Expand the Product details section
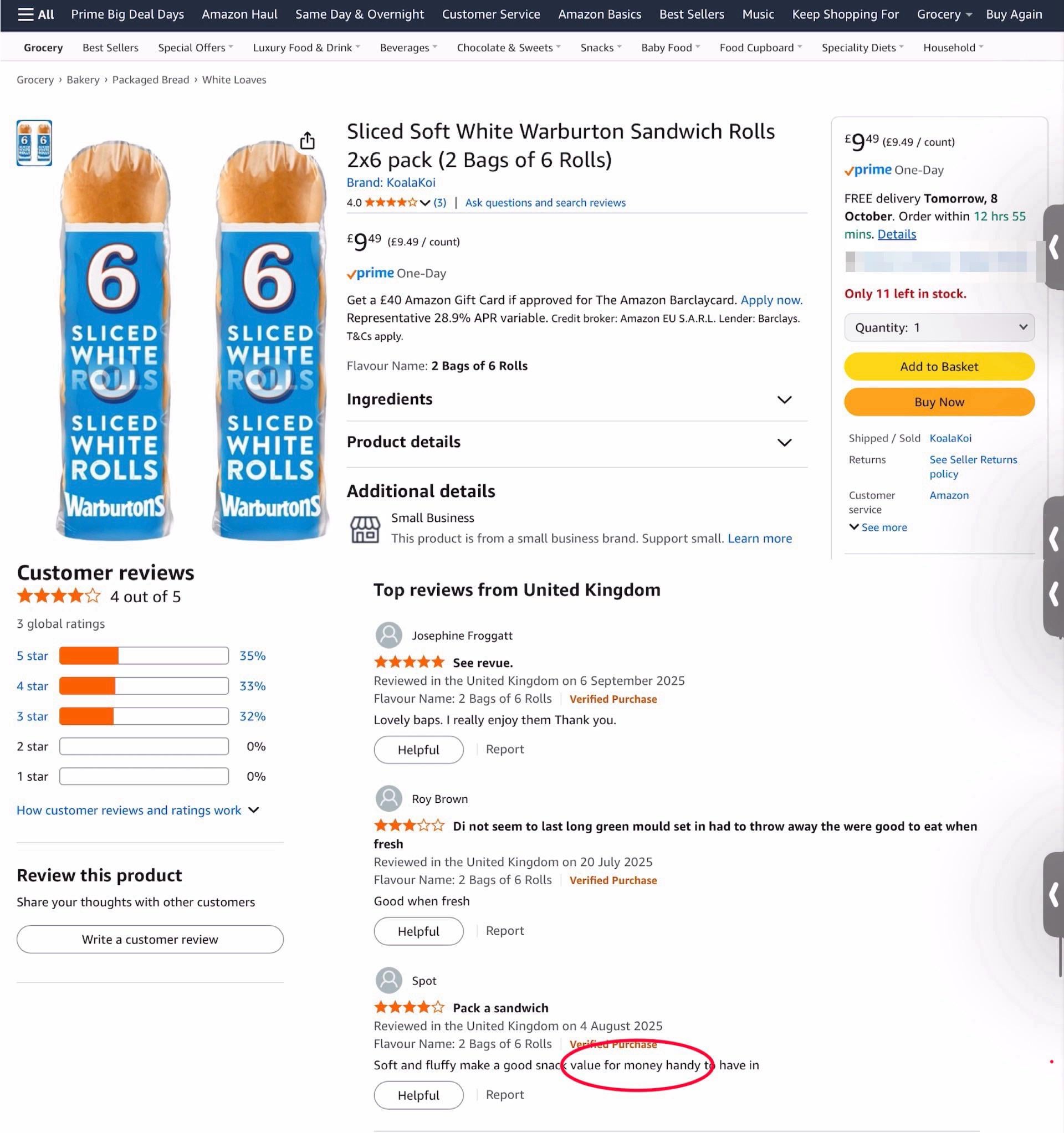The height and width of the screenshot is (1133, 1064). [785, 442]
